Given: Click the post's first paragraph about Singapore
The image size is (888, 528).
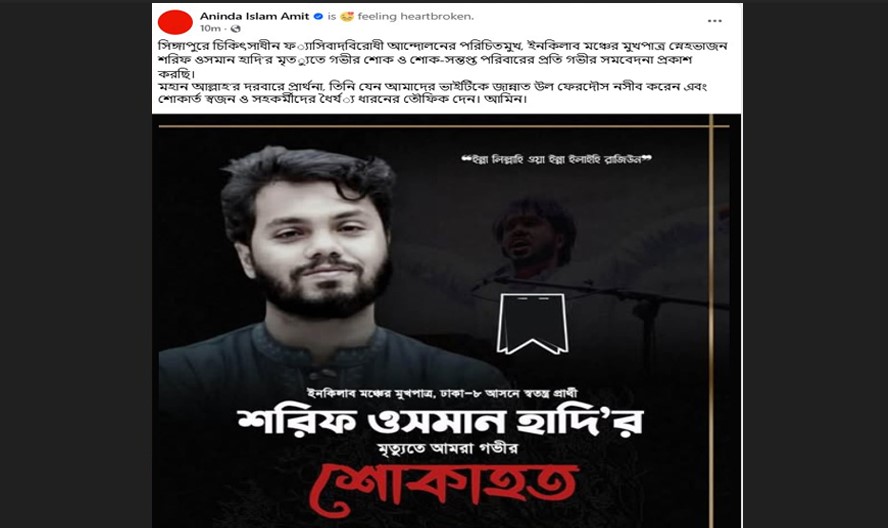Looking at the screenshot, I should coord(442,59).
